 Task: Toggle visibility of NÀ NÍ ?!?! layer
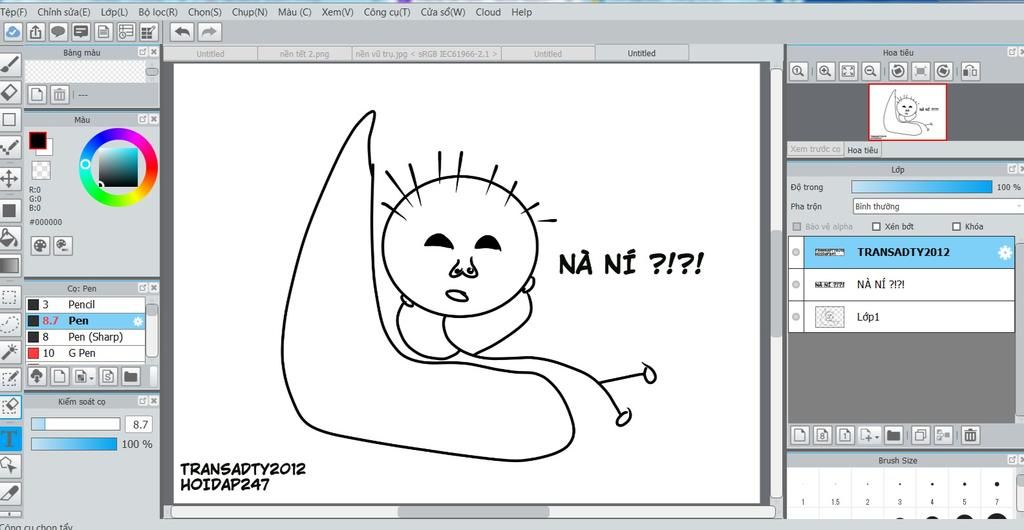[796, 285]
